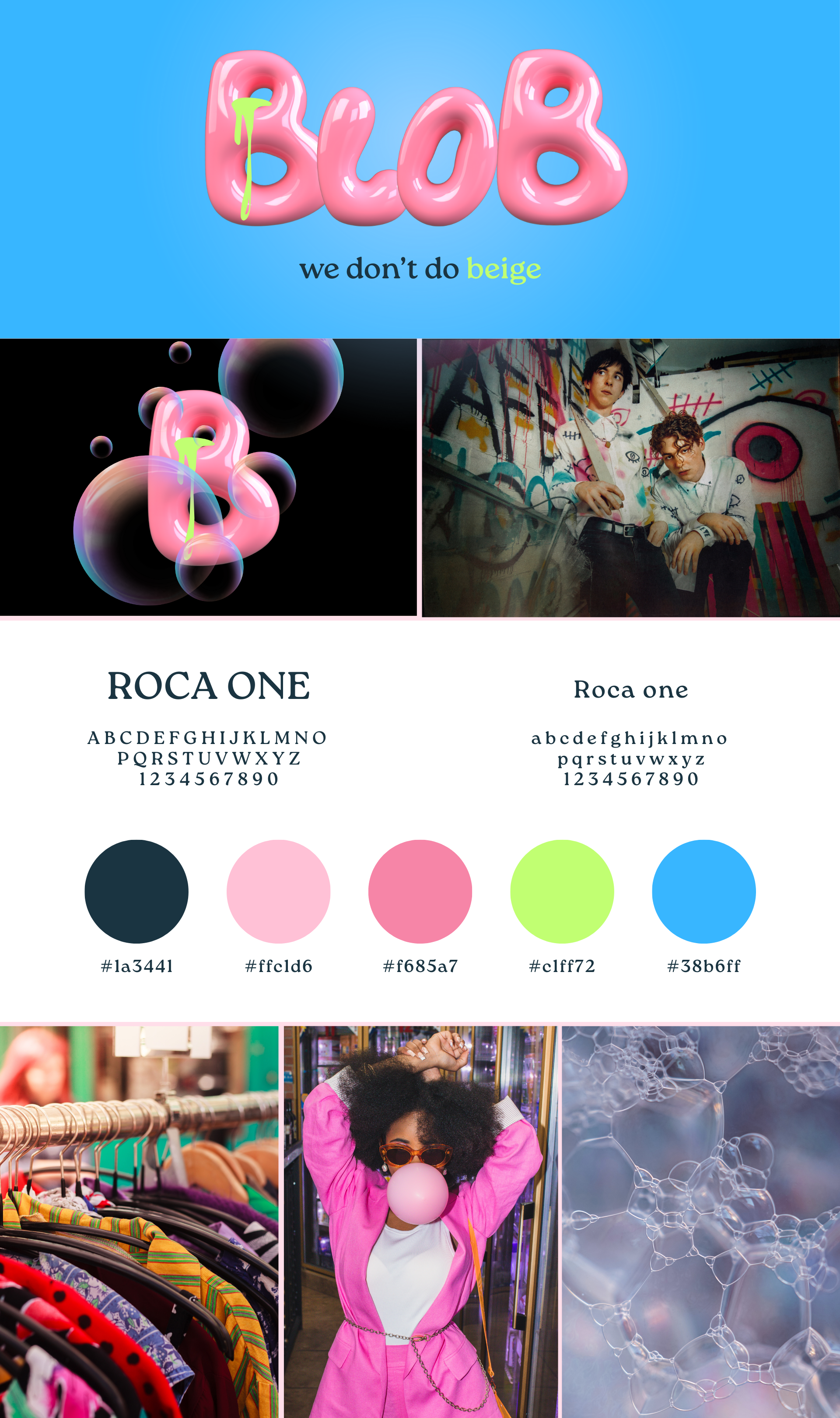Select the lime green #c1ff72 color circle
The width and height of the screenshot is (840, 1418).
point(562,892)
